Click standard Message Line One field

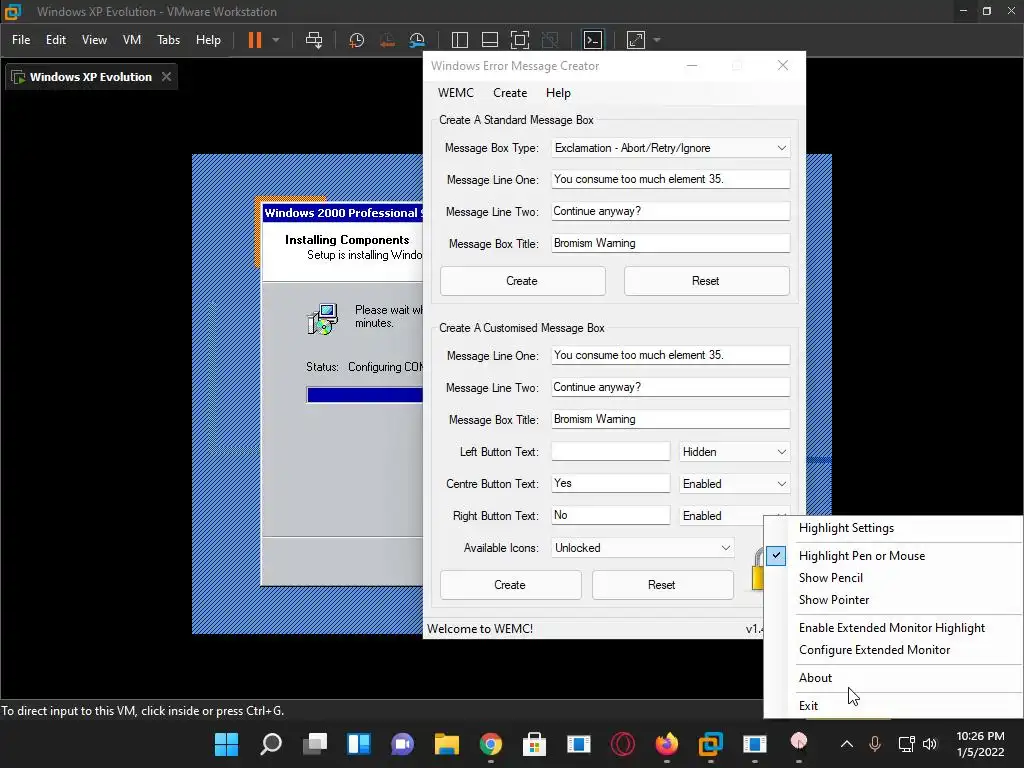[x=671, y=179]
